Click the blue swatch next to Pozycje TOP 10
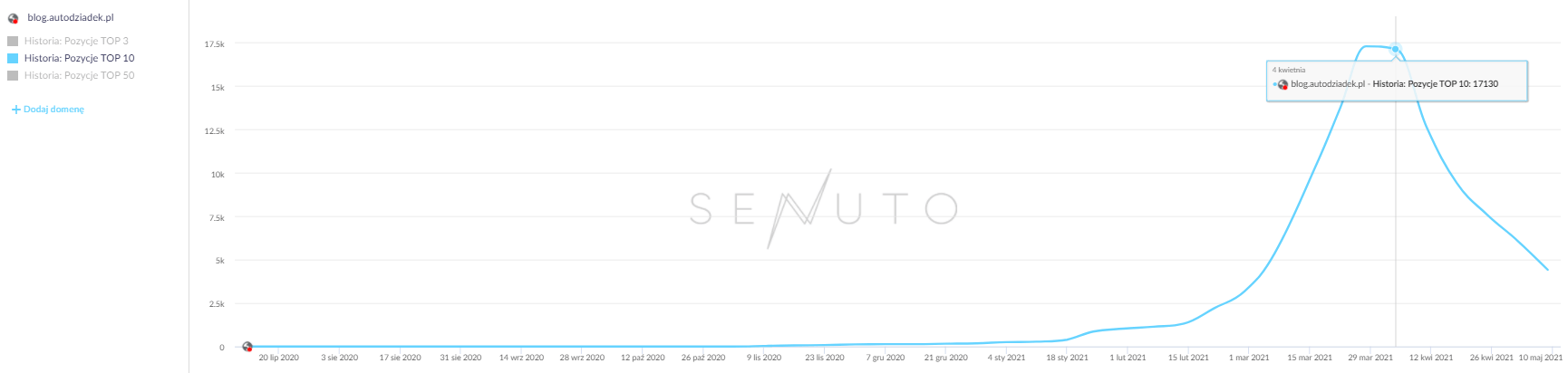This screenshot has width=1568, height=373. [x=13, y=58]
